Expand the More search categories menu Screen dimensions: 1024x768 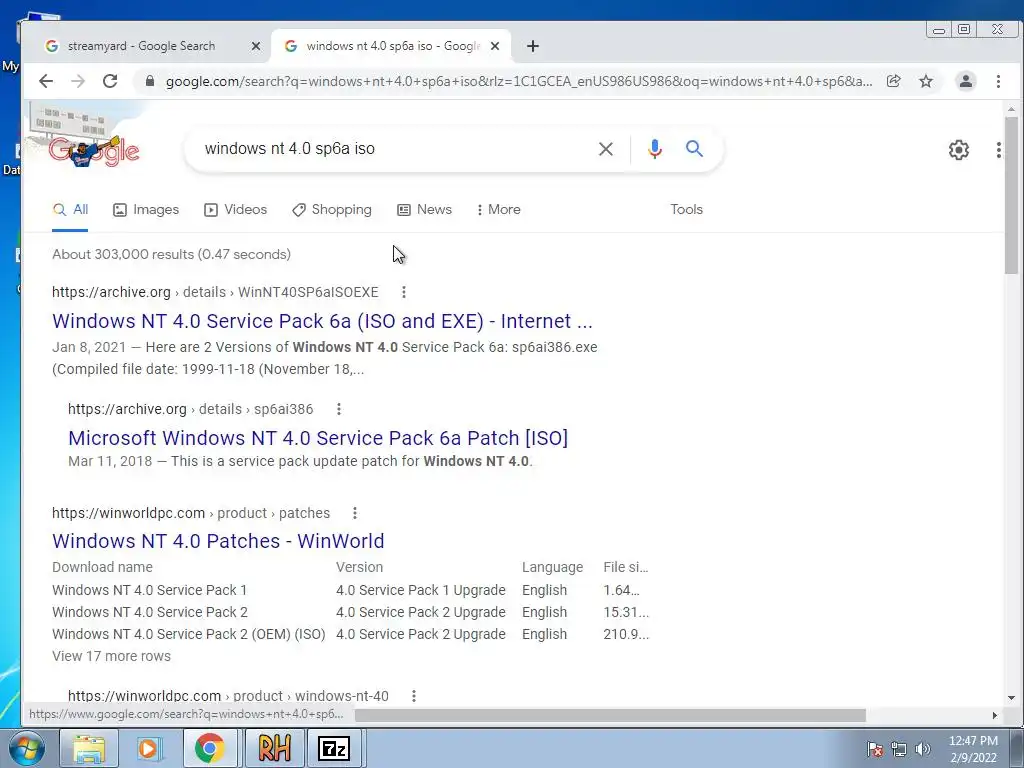pos(498,210)
